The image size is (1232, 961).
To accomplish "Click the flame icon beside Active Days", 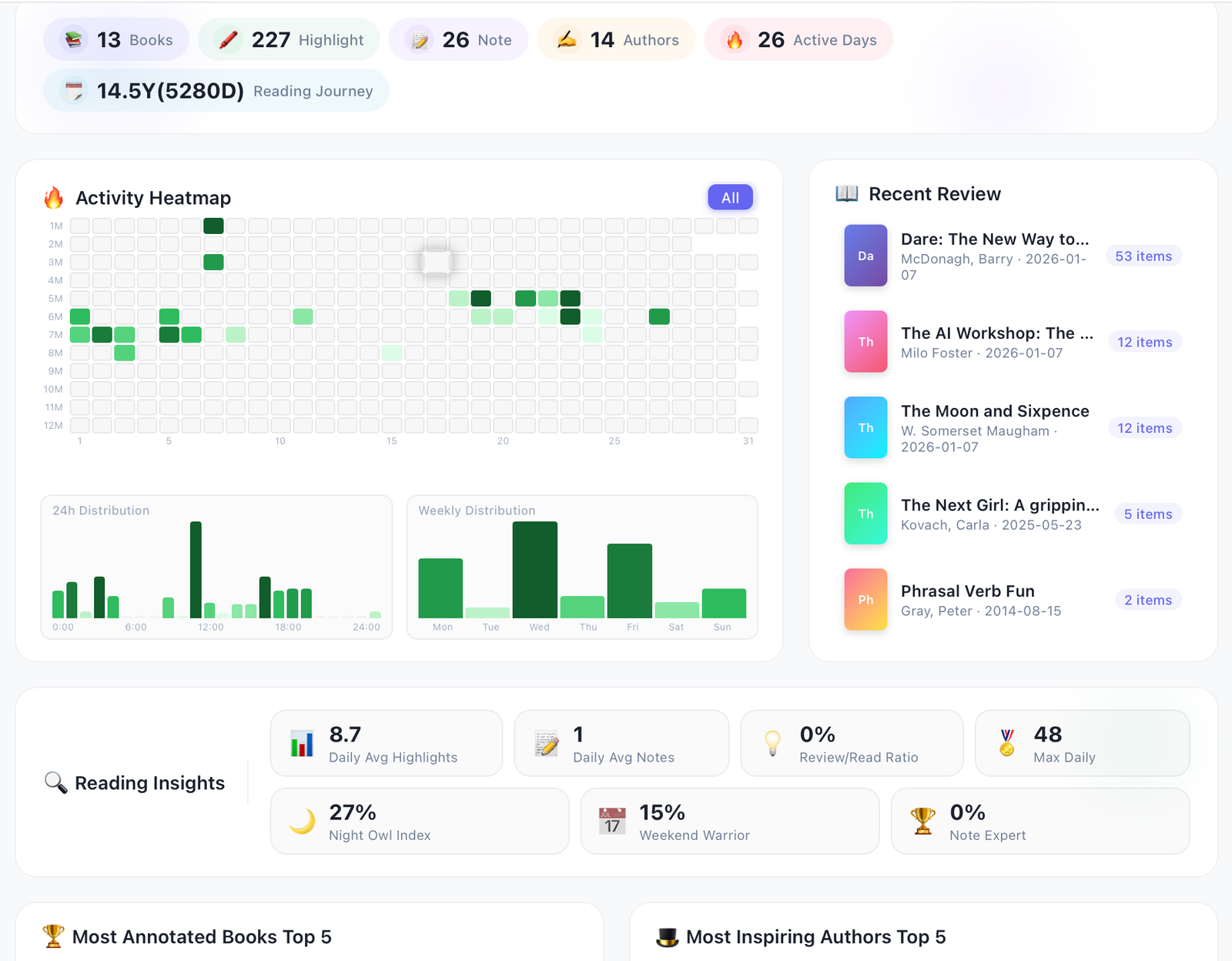I will (735, 39).
